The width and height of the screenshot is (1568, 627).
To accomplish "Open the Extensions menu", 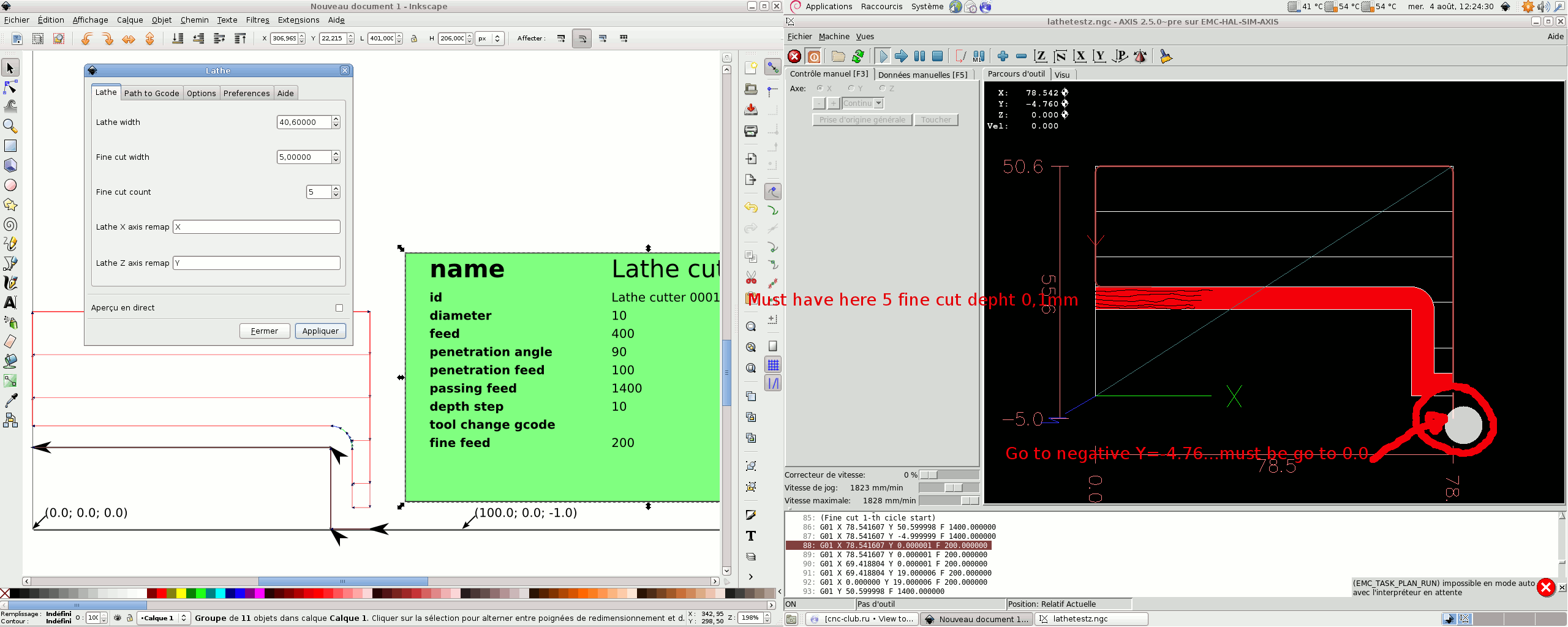I will coord(298,20).
